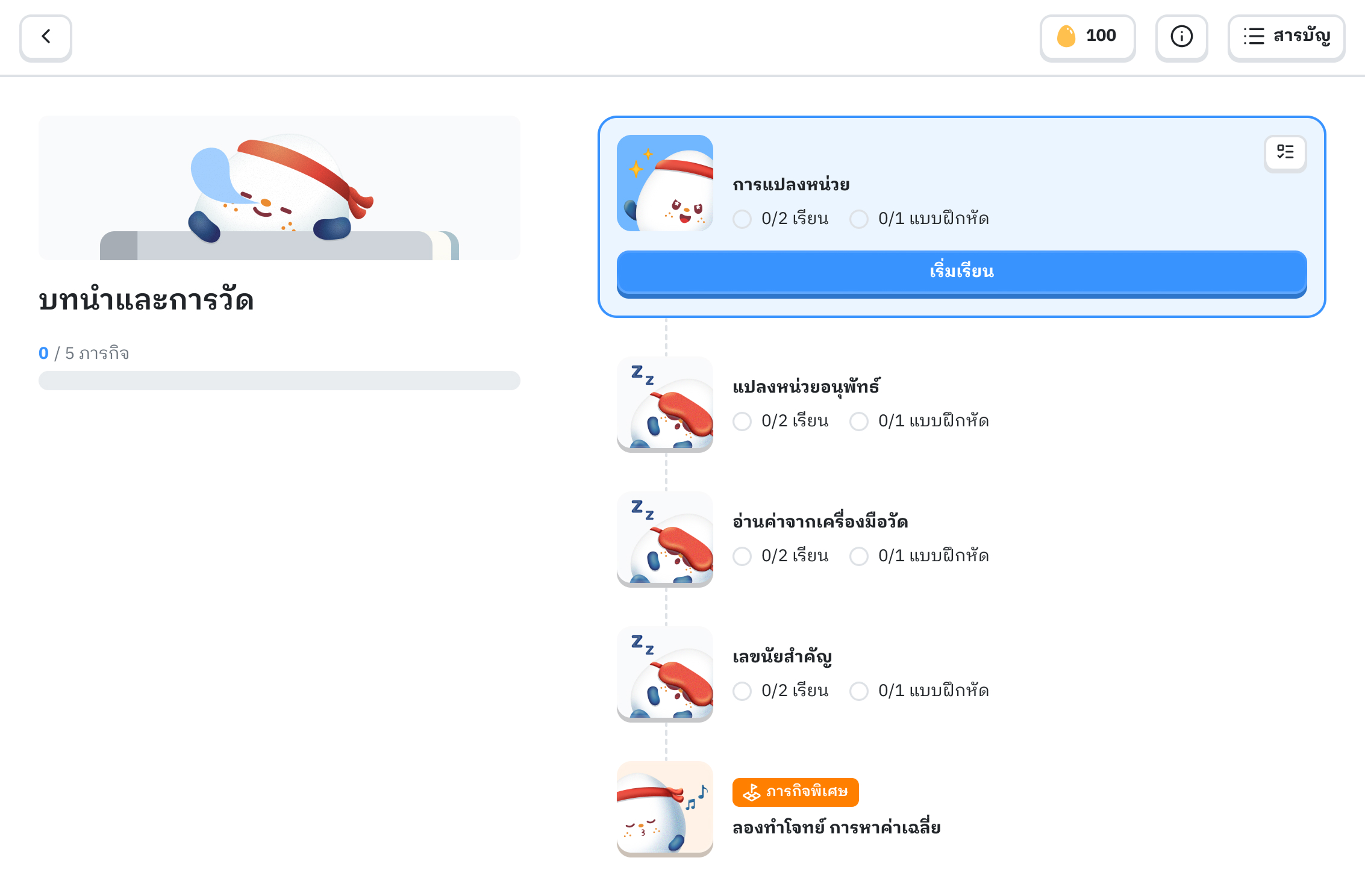This screenshot has height=896, width=1365.
Task: Open the sleeping mascot for อ่านค่าจากเครื่องมือวัด
Action: (x=665, y=539)
